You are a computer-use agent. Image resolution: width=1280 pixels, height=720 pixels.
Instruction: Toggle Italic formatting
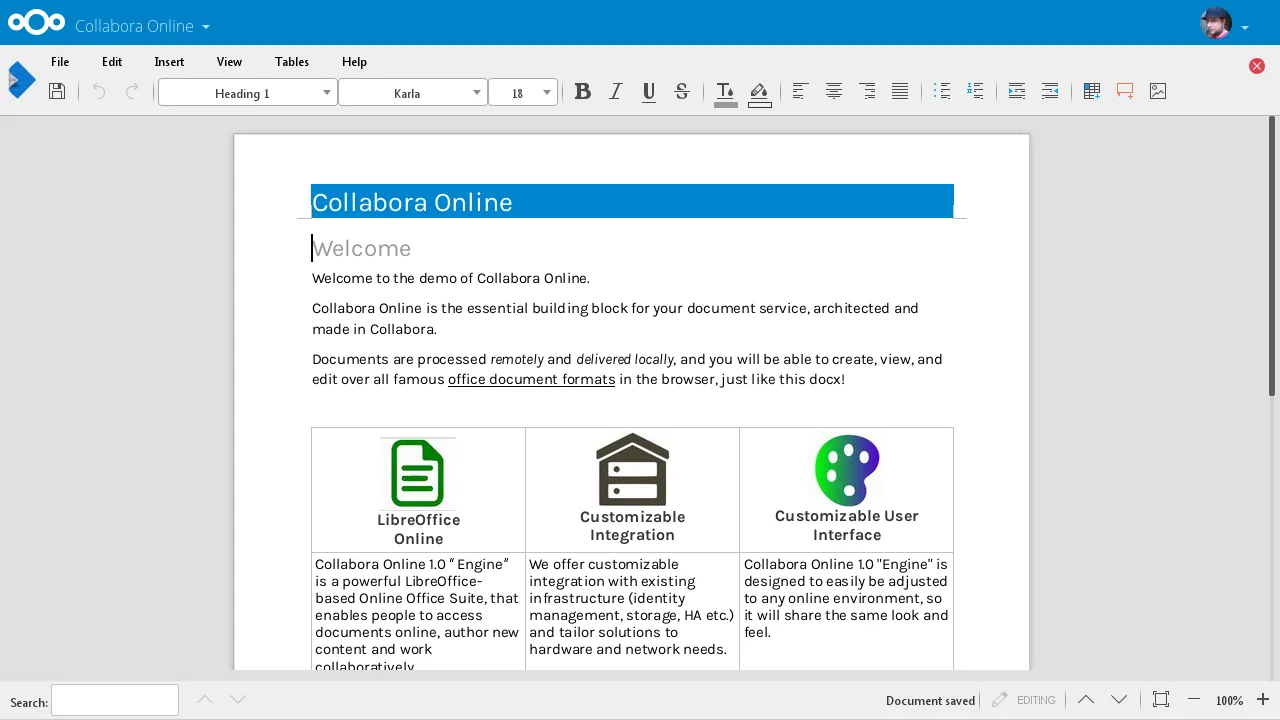616,92
